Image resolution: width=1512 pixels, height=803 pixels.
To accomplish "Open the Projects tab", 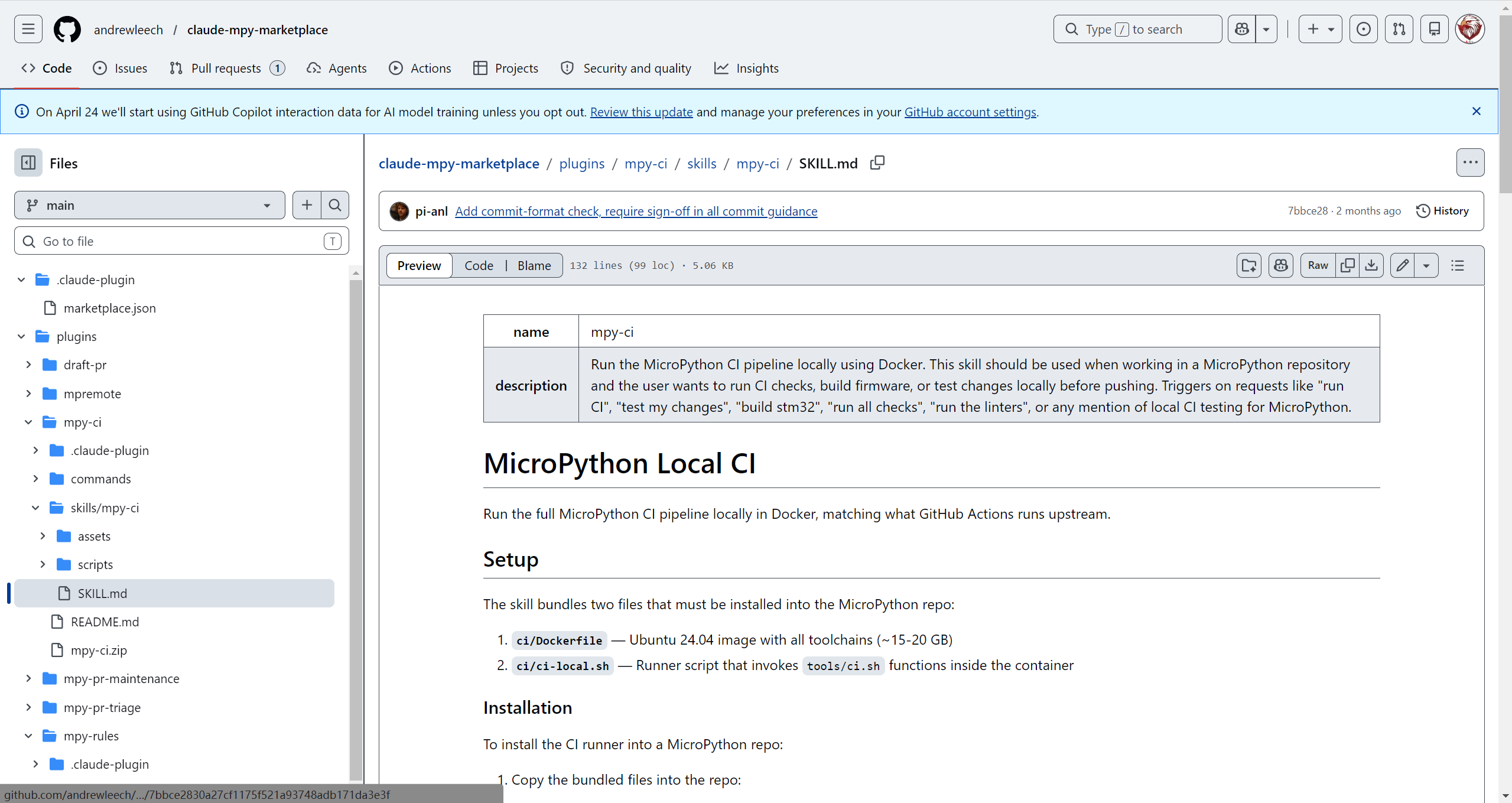I will click(506, 68).
